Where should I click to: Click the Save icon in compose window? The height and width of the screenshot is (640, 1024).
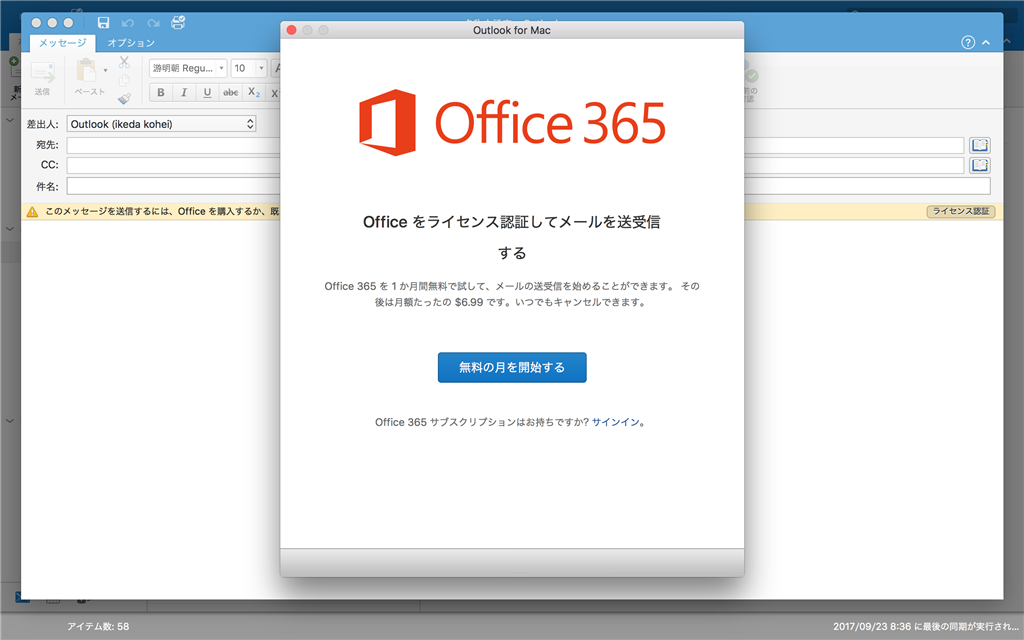[103, 23]
